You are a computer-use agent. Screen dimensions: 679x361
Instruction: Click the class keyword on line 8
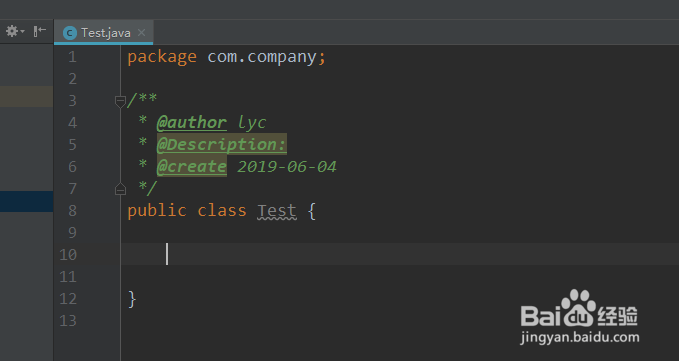(222, 211)
